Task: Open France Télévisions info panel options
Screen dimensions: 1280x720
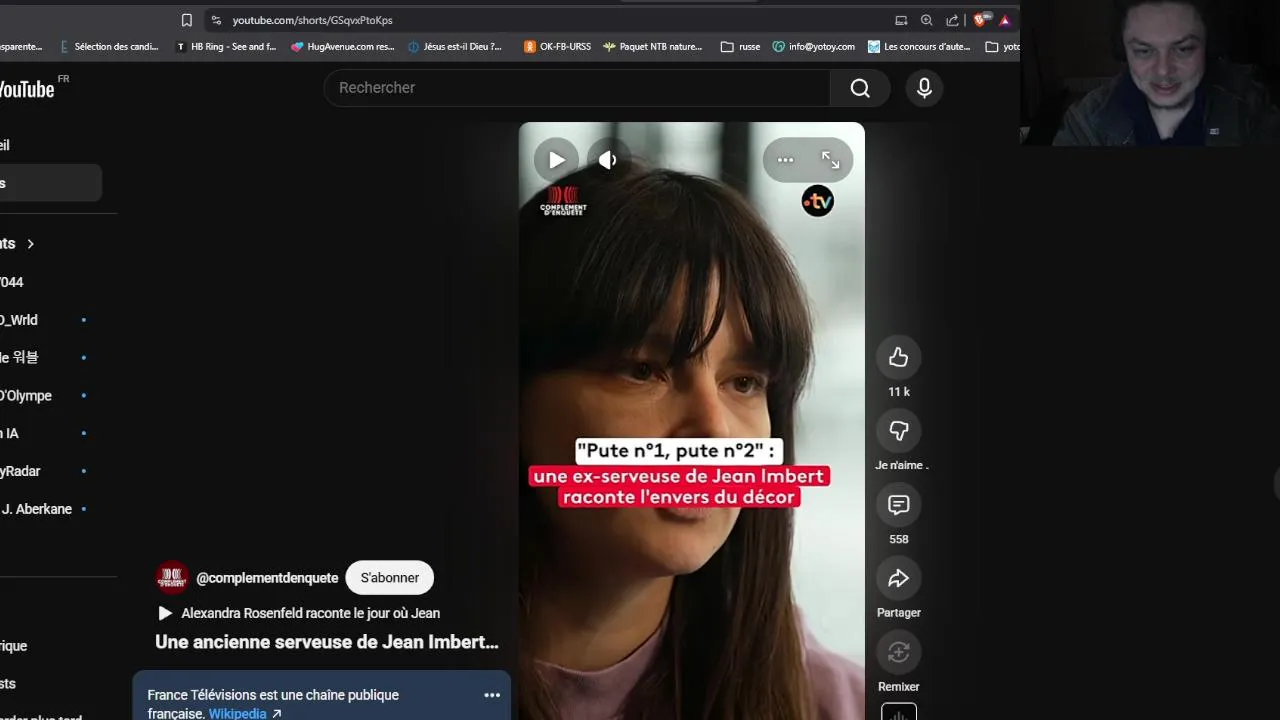Action: tap(492, 695)
